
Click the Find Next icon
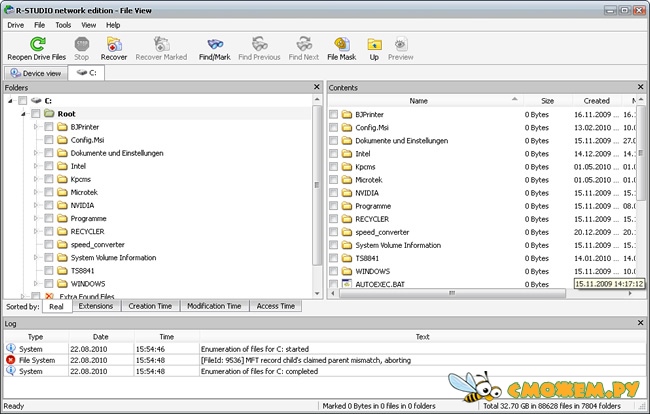(x=304, y=44)
